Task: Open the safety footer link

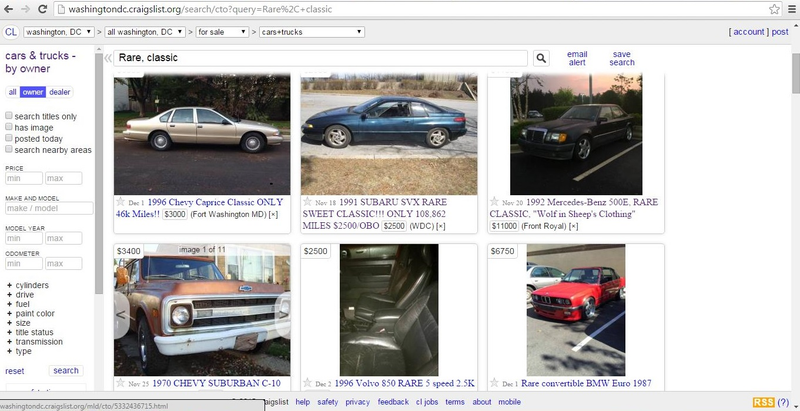Action: tap(328, 402)
